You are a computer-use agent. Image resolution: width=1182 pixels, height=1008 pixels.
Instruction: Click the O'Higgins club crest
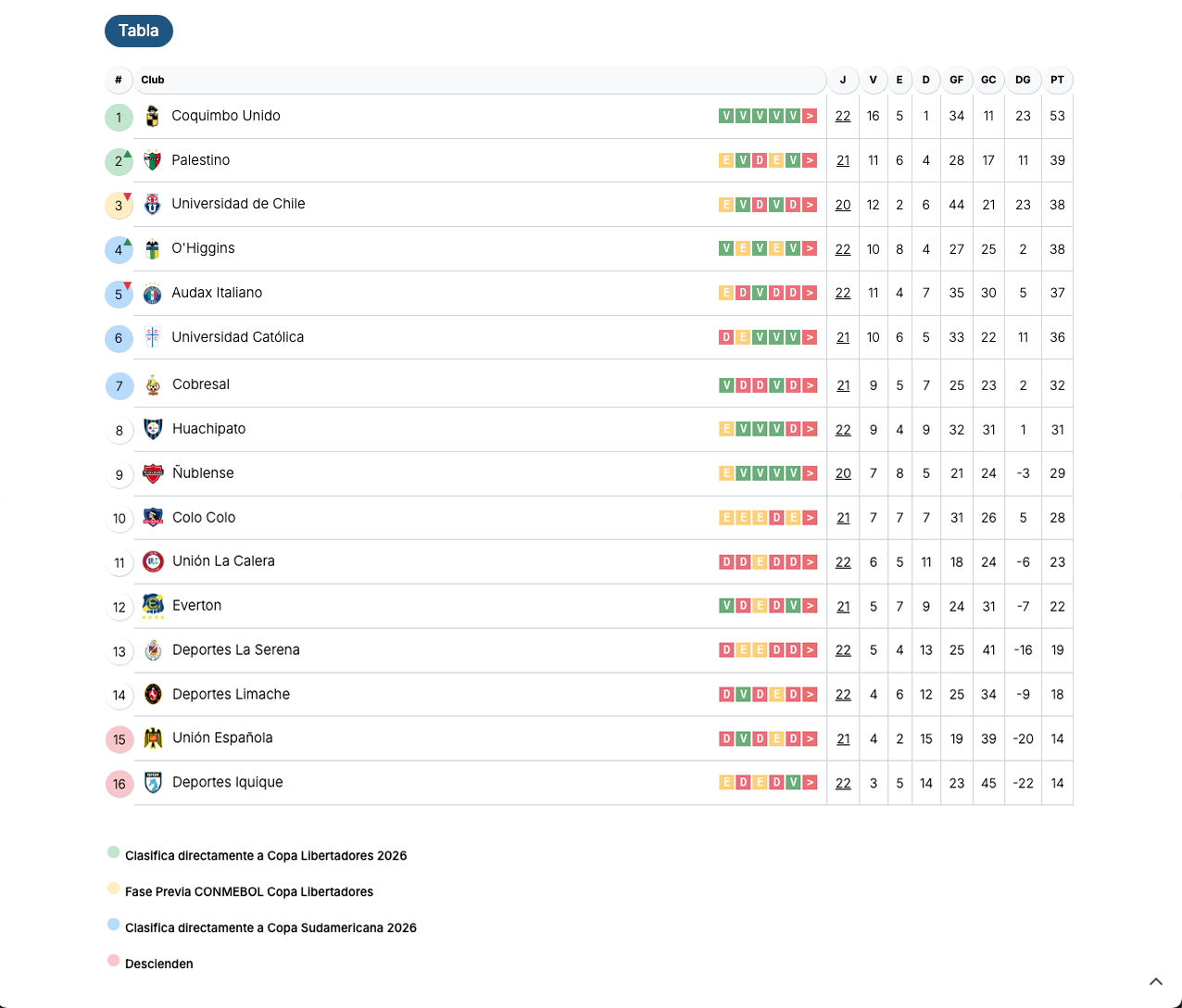153,248
